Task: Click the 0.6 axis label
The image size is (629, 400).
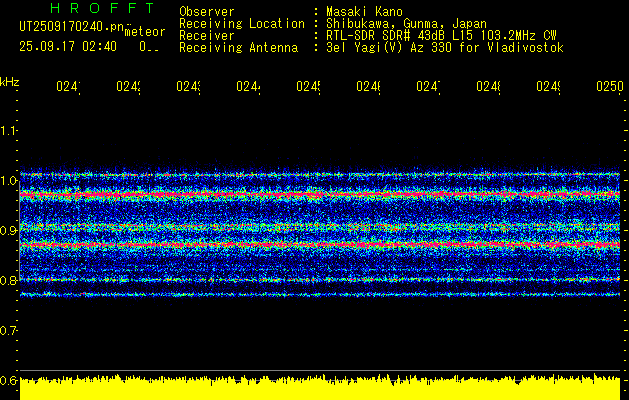Action: [x=9, y=380]
